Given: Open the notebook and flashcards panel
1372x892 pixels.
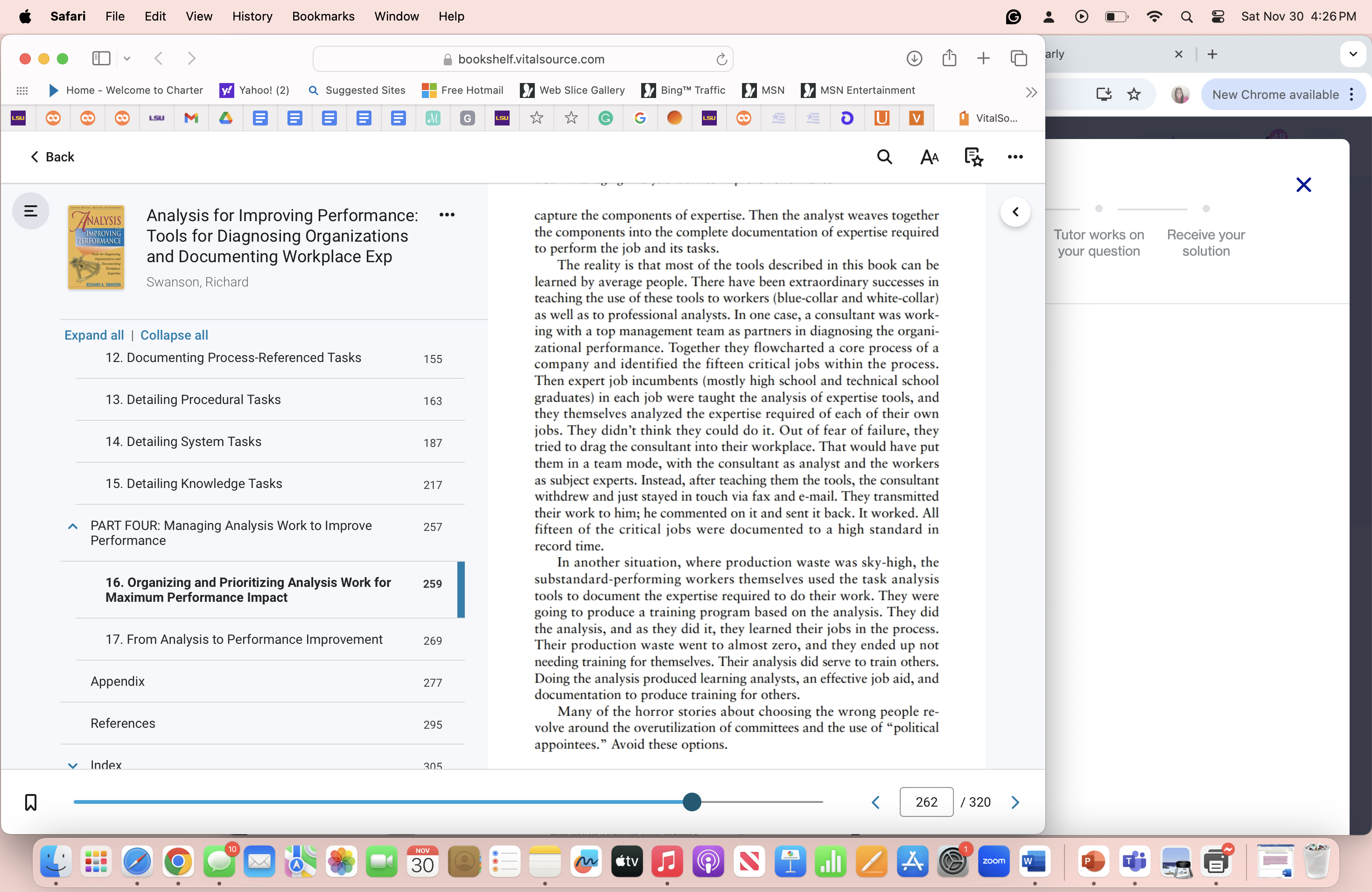Looking at the screenshot, I should [973, 157].
